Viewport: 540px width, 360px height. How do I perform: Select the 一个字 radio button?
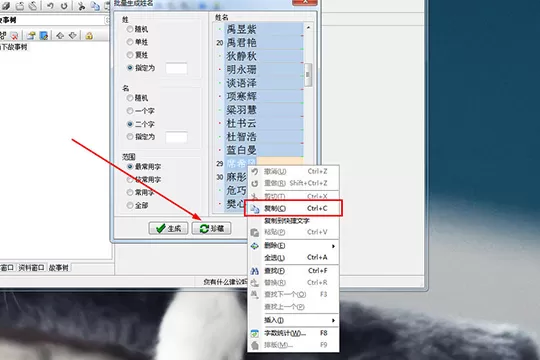pos(141,111)
